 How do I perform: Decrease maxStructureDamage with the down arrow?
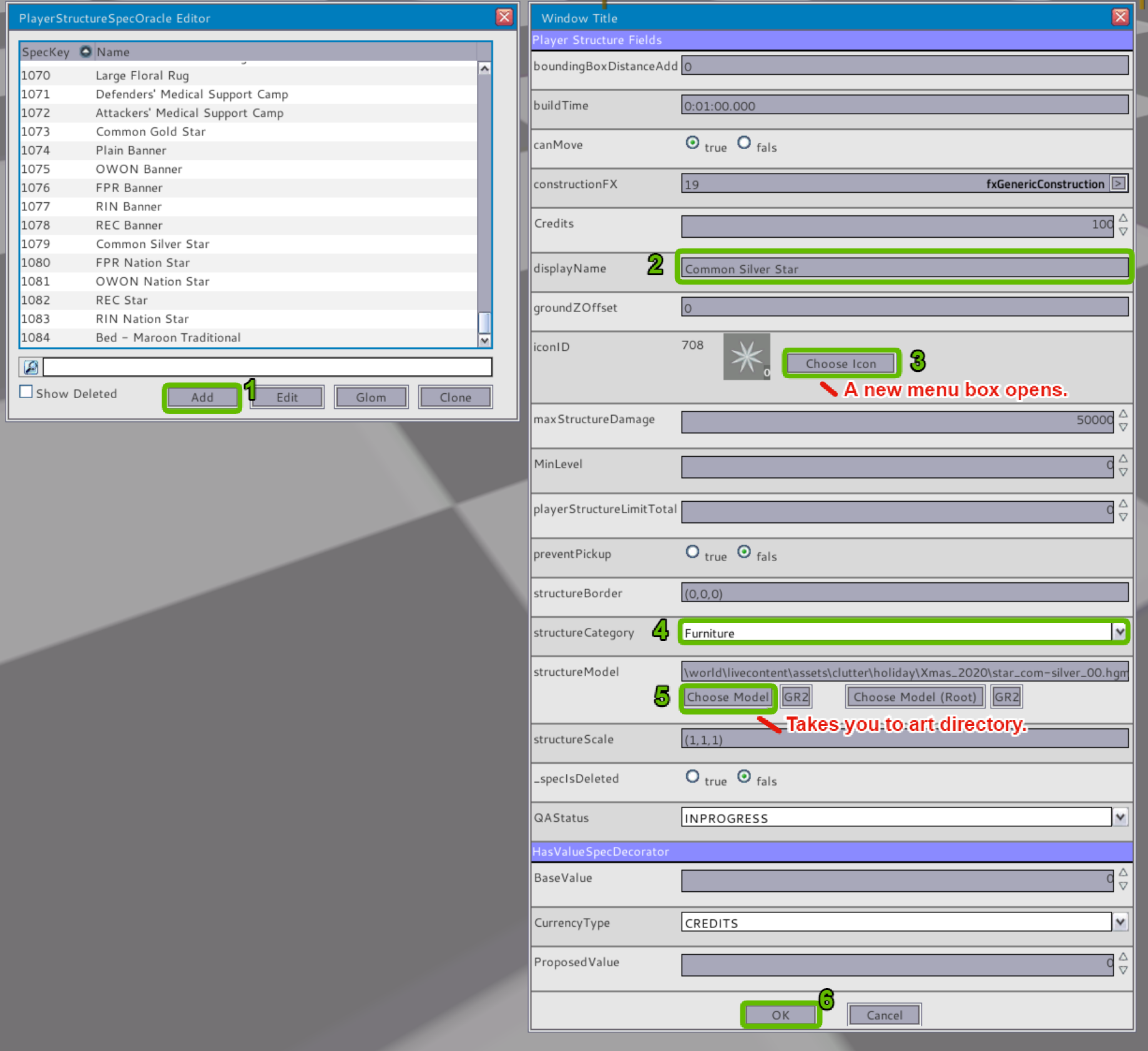click(1123, 428)
